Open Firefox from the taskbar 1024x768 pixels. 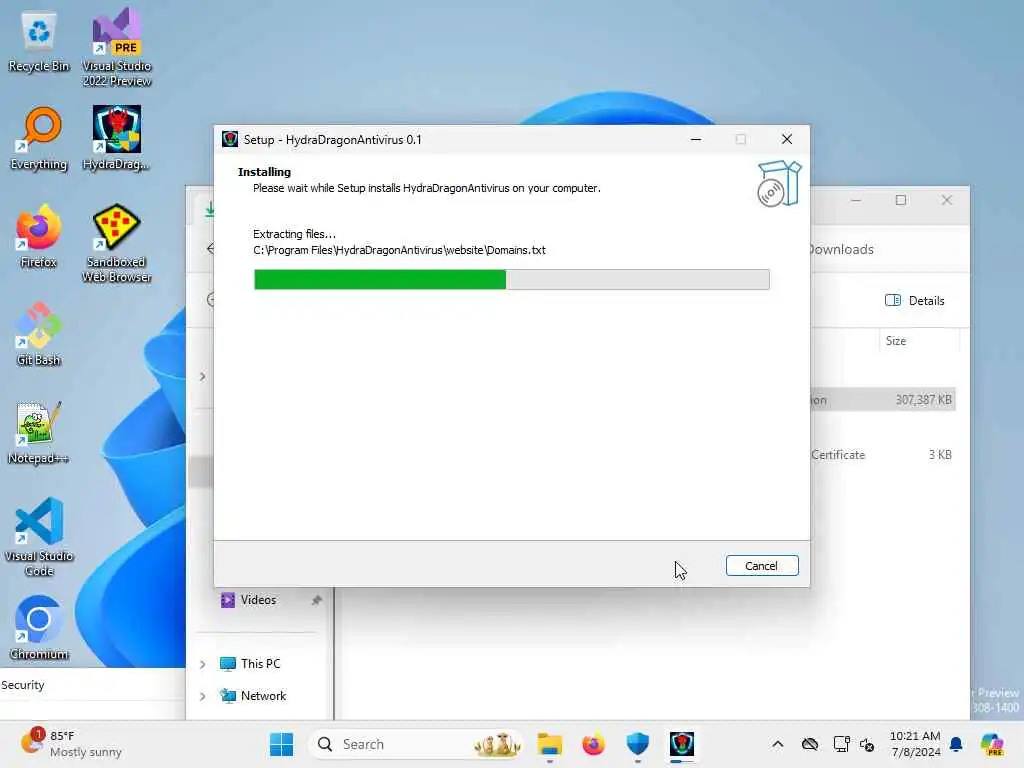click(x=593, y=744)
